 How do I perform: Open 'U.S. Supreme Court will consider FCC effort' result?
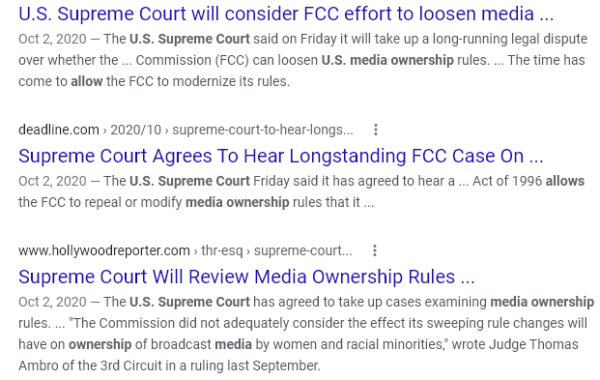(x=286, y=14)
